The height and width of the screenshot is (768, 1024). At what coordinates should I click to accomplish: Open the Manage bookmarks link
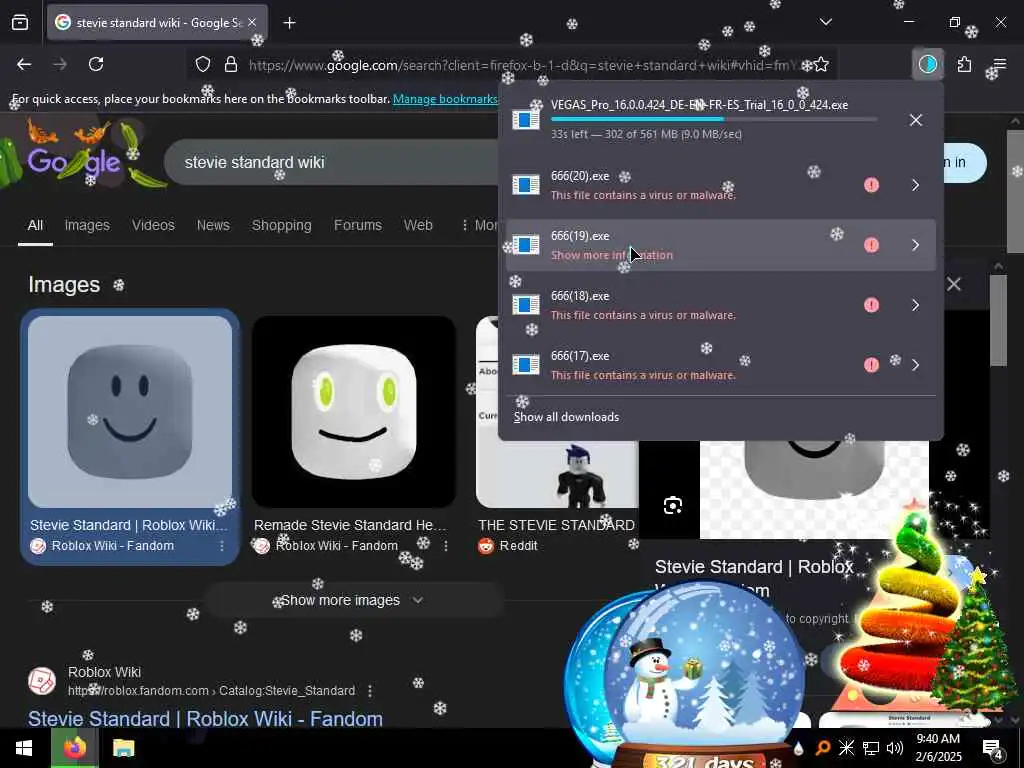coord(445,99)
